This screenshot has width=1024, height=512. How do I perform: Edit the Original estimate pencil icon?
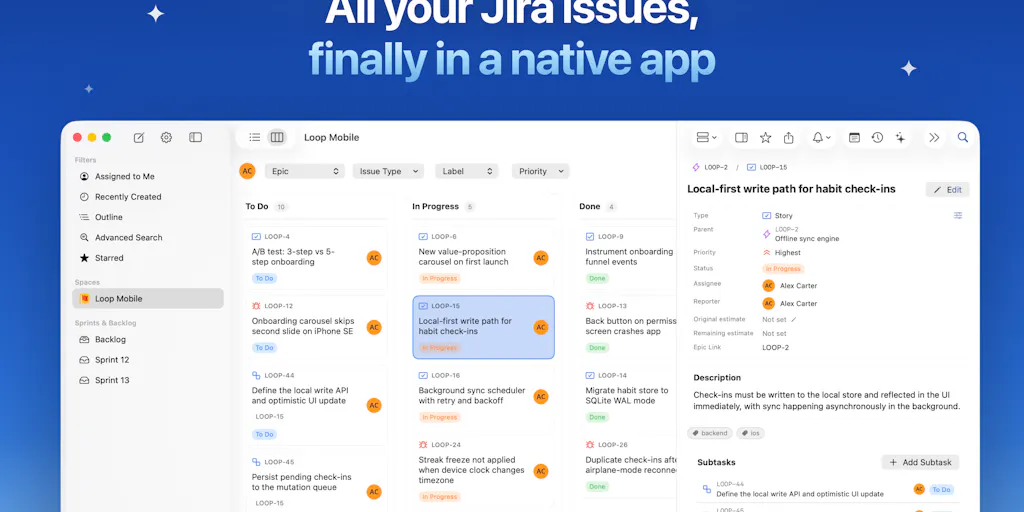(794, 319)
